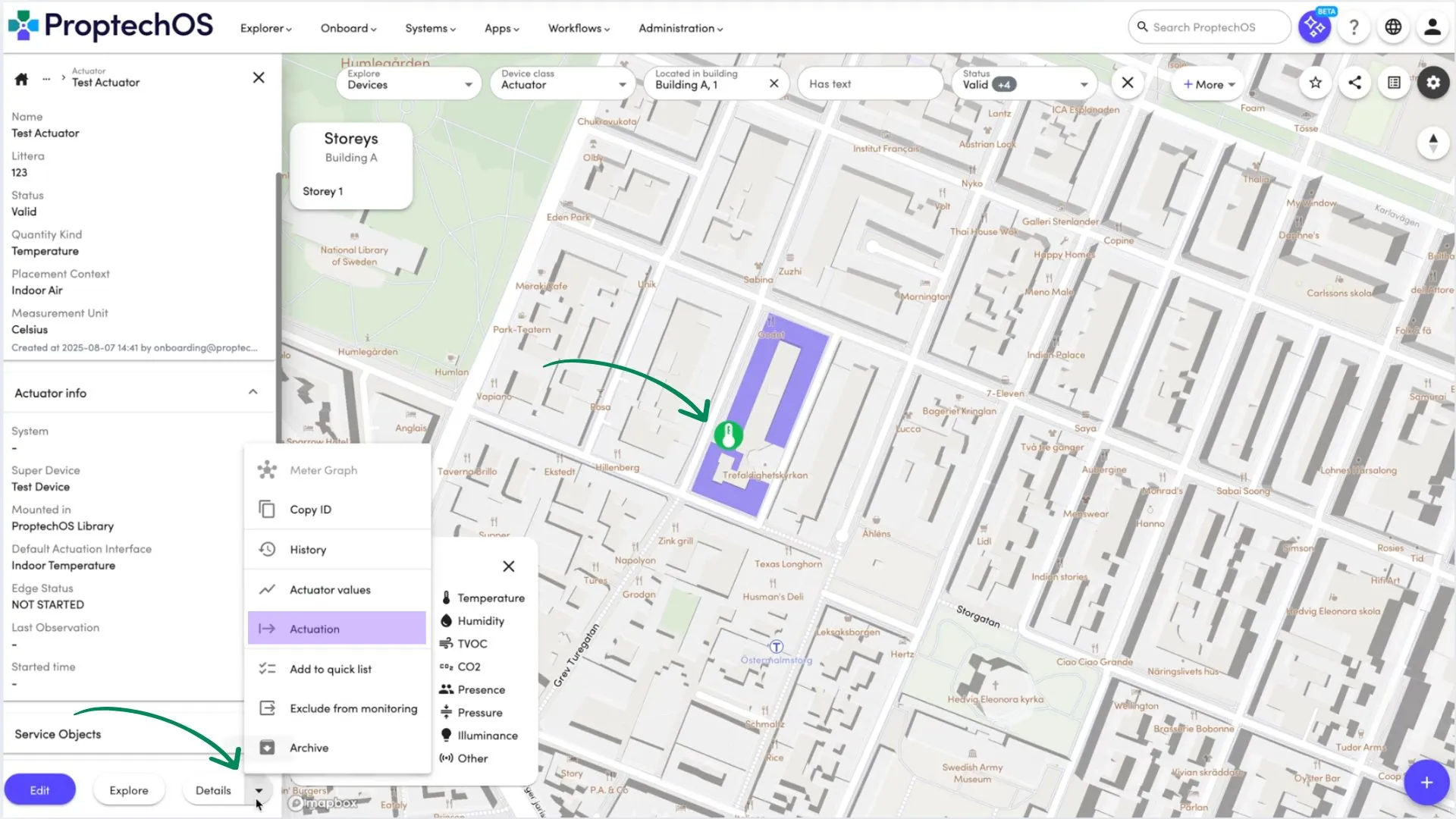Collapse the Actuator info section
Viewport: 1456px width, 819px height.
[253, 392]
